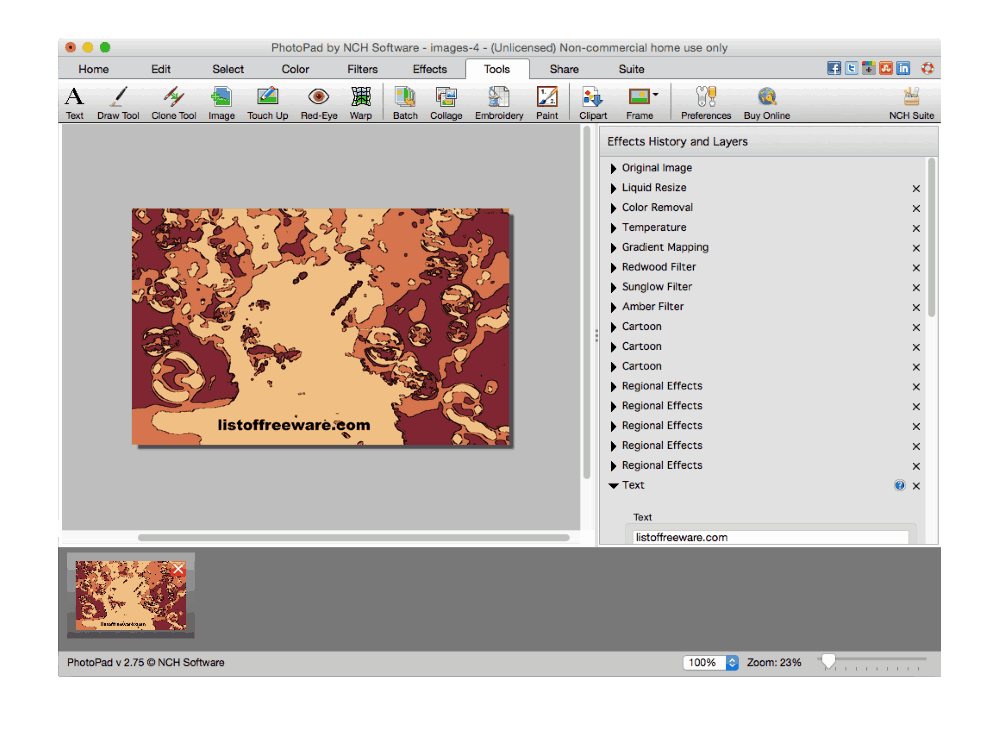1000x756 pixels.
Task: Remove the Gradient Mapping effect
Action: click(x=916, y=248)
